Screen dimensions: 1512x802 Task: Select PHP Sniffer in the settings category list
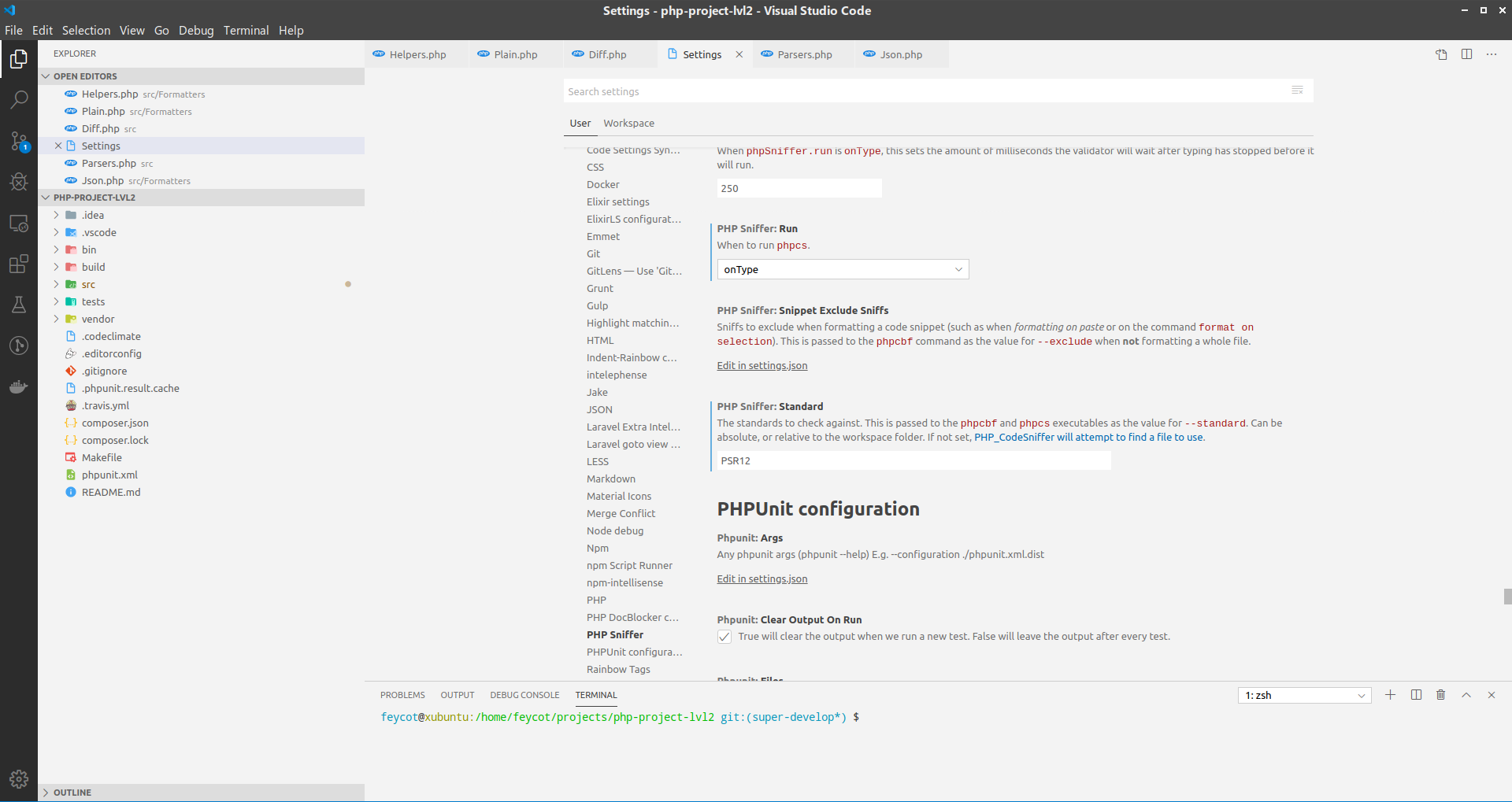coord(615,634)
